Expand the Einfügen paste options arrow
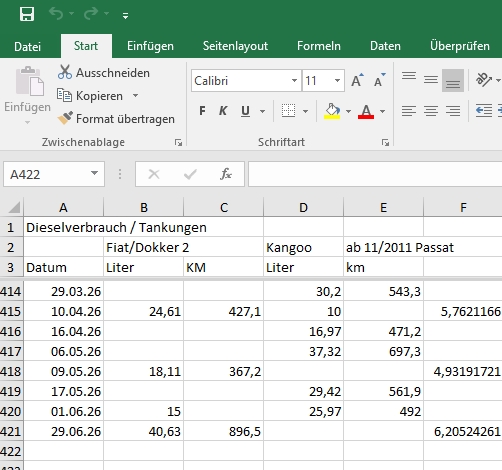Image resolution: width=502 pixels, height=470 pixels. pyautogui.click(x=27, y=123)
